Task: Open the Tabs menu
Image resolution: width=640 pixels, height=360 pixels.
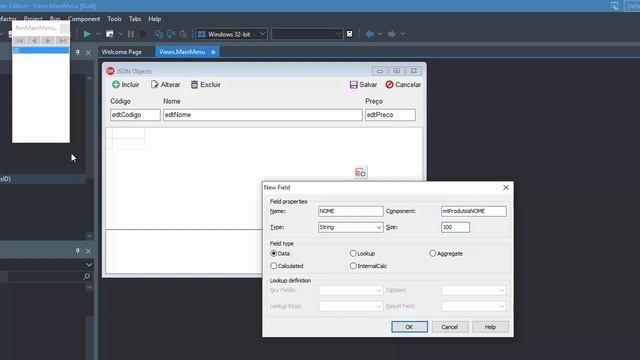Action: (135, 19)
